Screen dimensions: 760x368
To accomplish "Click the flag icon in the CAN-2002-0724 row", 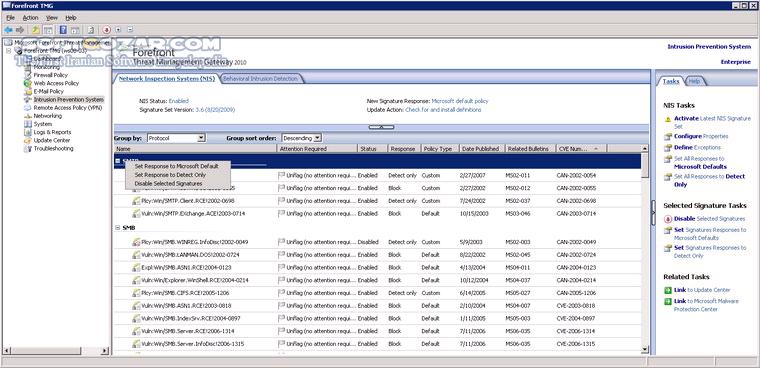I will coord(282,255).
